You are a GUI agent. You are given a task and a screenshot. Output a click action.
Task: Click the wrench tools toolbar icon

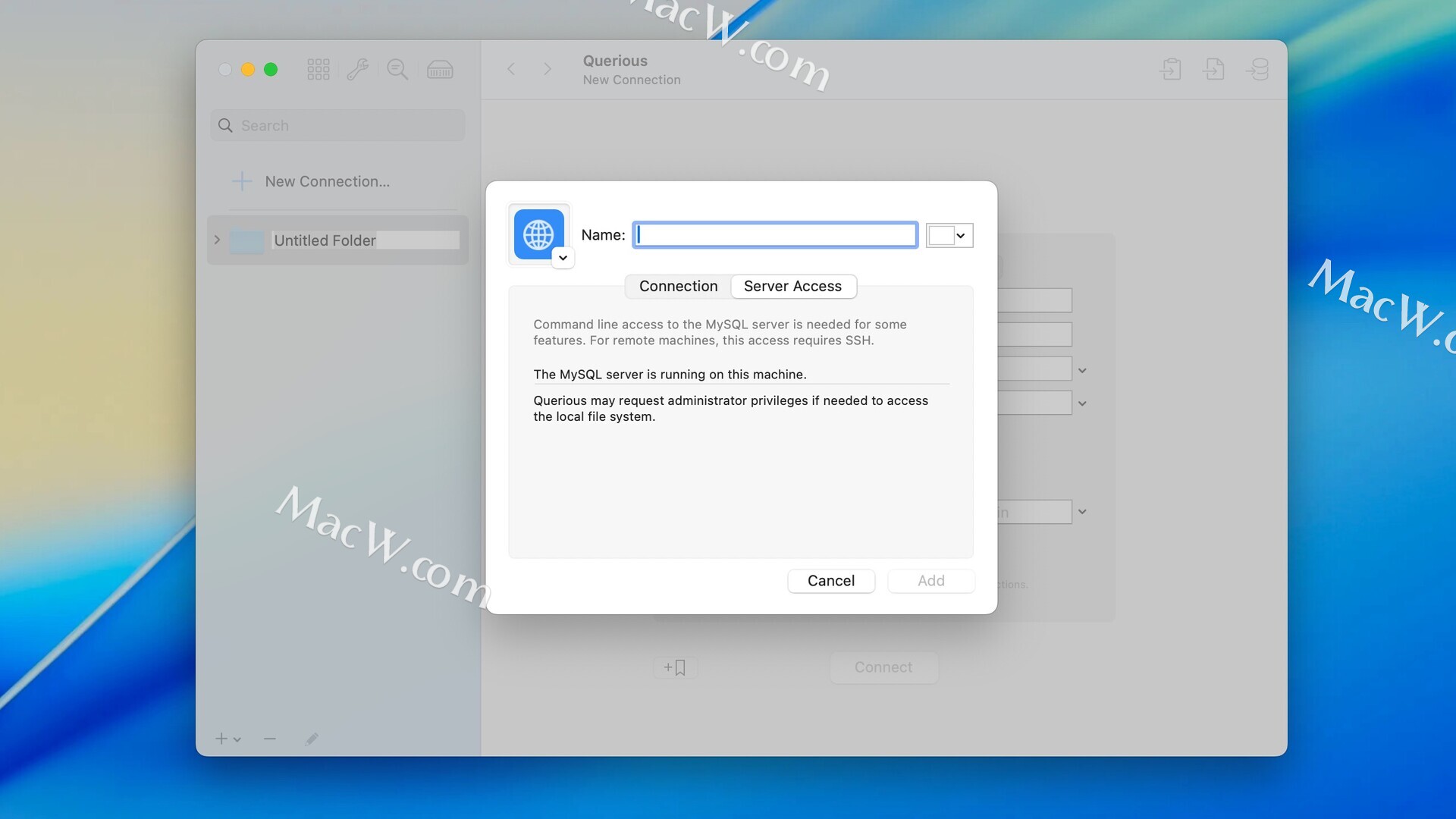(x=358, y=69)
